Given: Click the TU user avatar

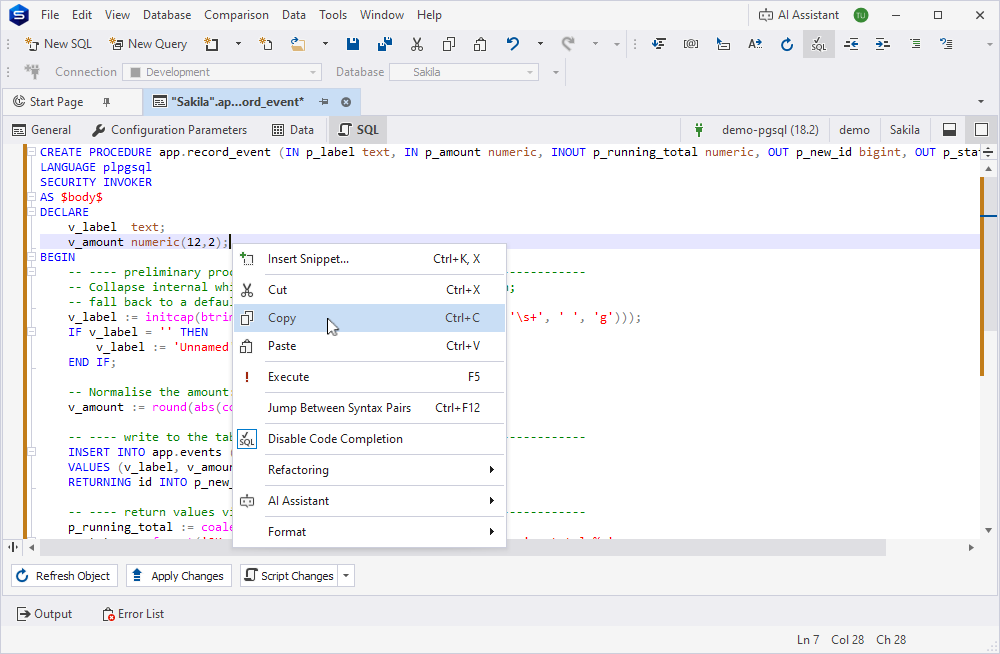Looking at the screenshot, I should tap(861, 15).
